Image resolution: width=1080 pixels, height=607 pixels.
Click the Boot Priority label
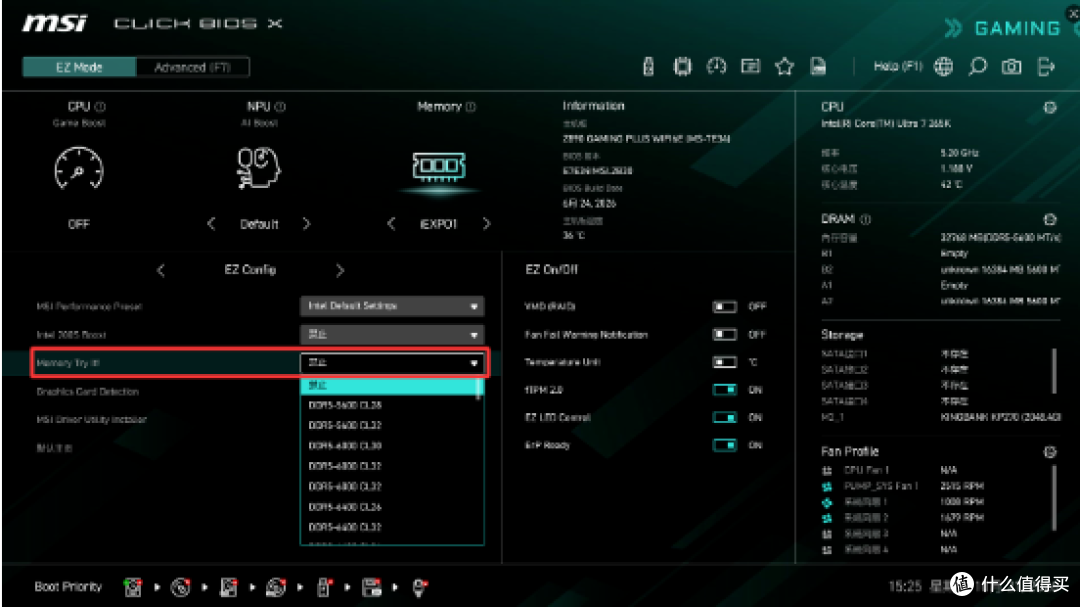[68, 587]
